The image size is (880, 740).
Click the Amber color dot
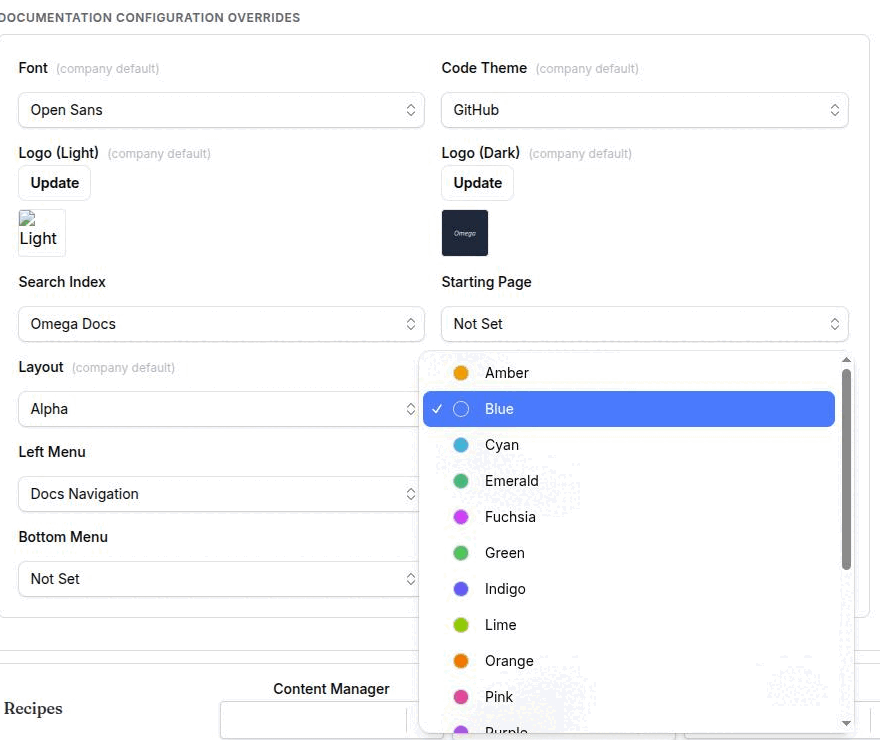tap(461, 373)
